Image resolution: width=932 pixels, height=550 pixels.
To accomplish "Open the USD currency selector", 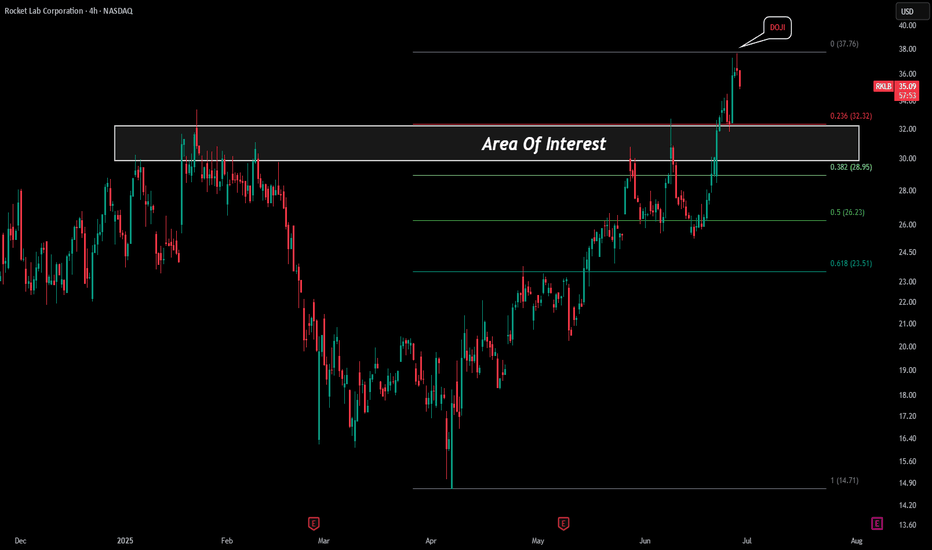I will [x=911, y=11].
